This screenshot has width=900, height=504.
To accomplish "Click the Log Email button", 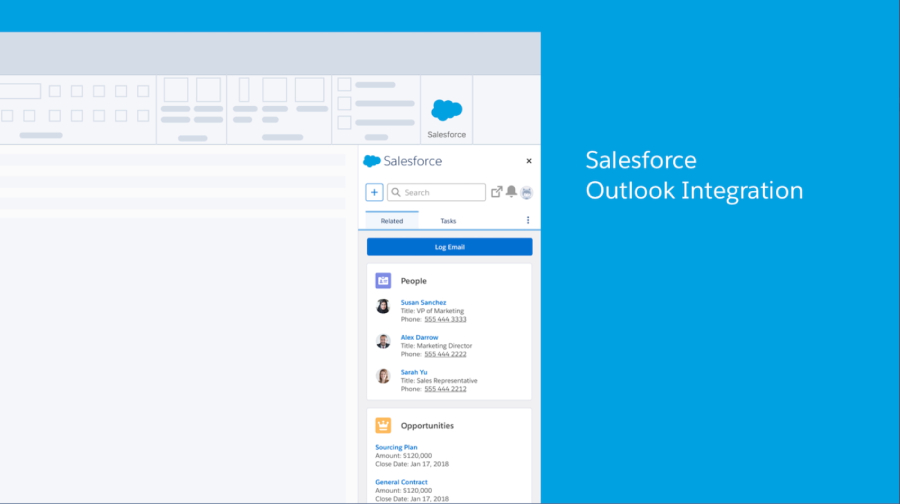I will click(x=449, y=247).
